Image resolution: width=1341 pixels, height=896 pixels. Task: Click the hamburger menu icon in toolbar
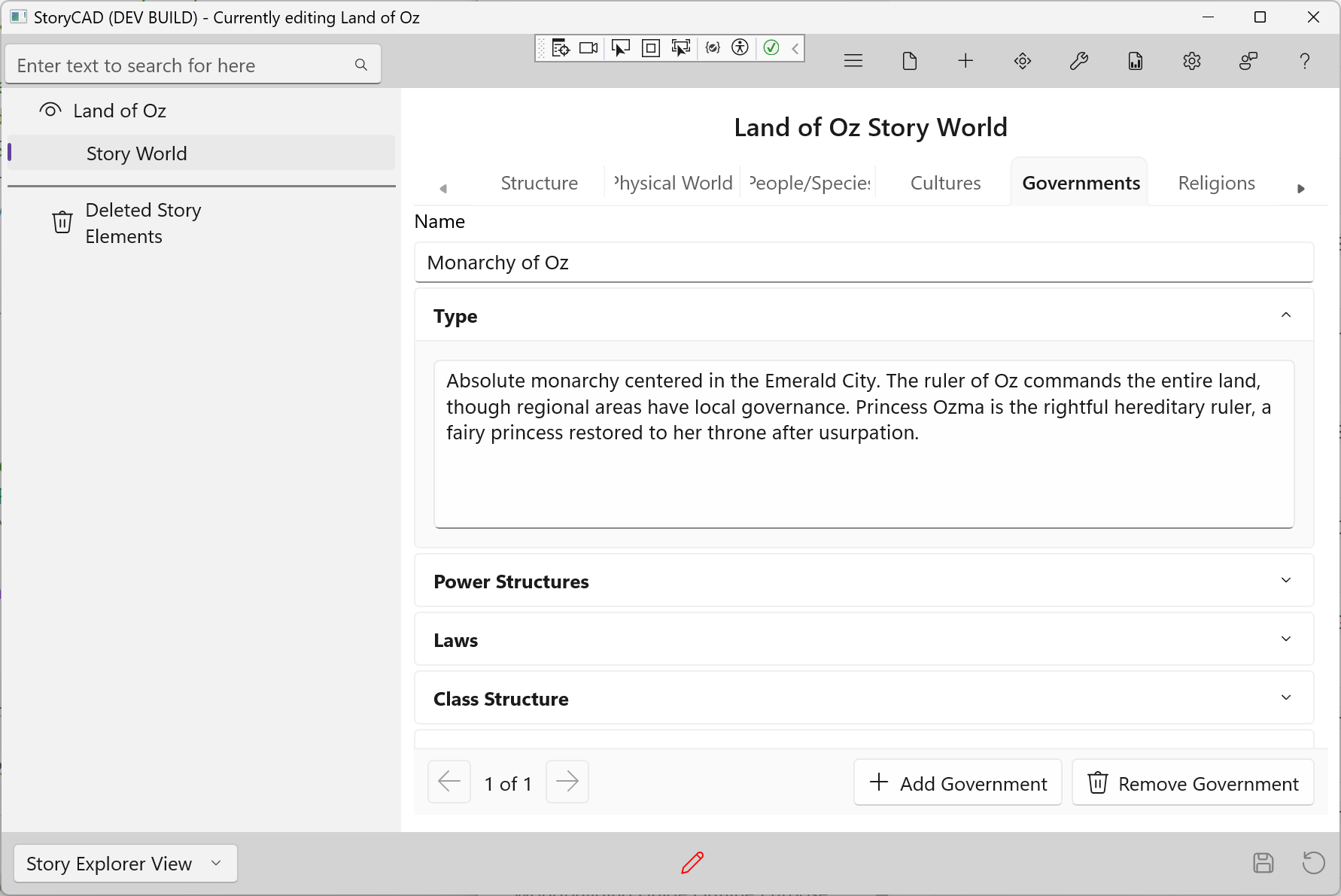click(853, 61)
